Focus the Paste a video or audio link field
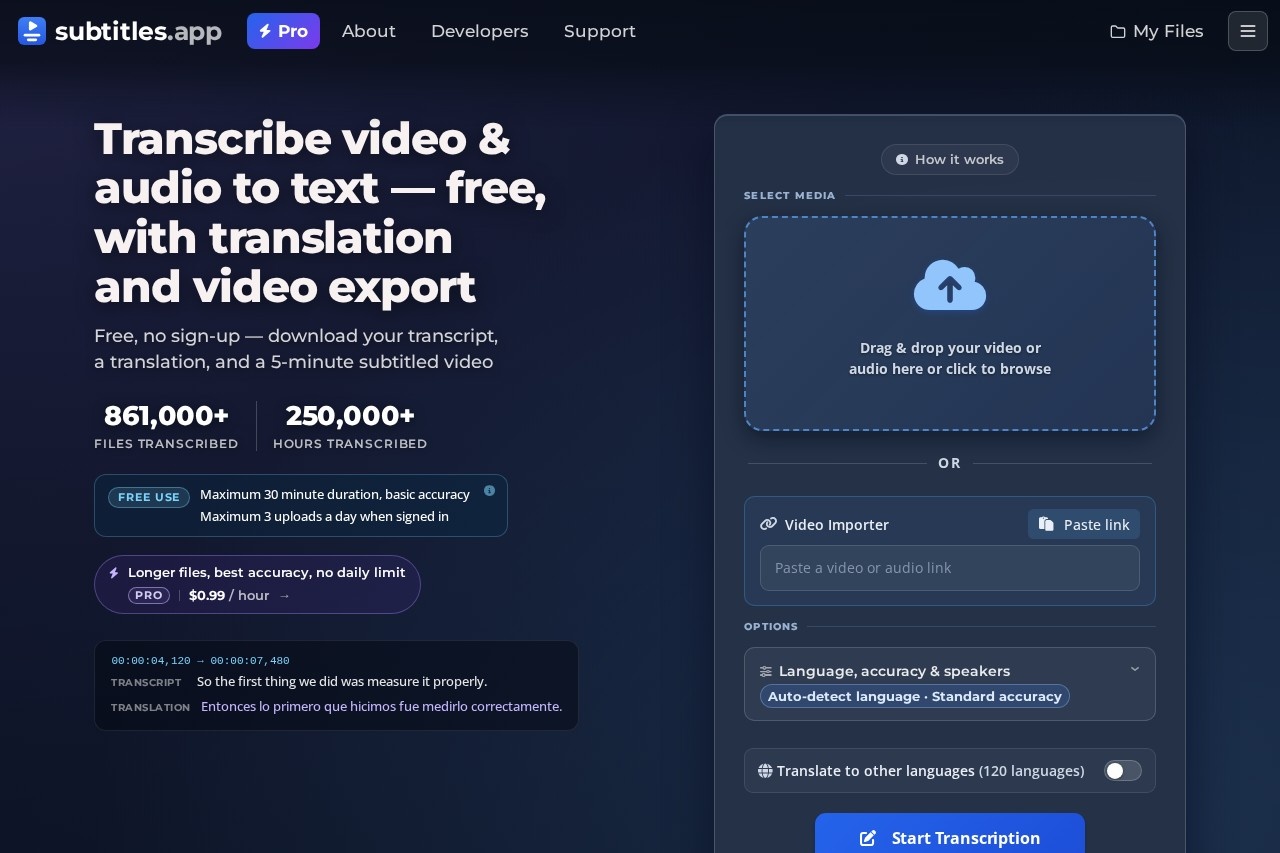Screen dimensions: 1280x853 coord(950,568)
